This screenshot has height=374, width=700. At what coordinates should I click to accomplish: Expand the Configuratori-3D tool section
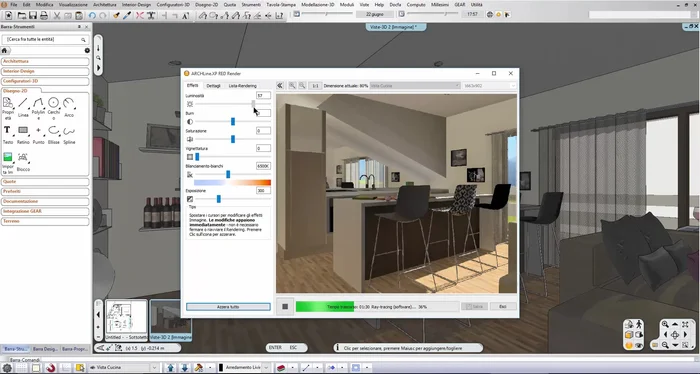(45, 81)
